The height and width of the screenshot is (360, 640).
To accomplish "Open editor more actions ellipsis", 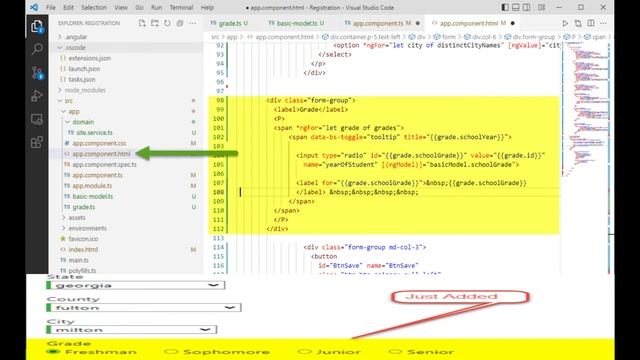I will click(603, 23).
